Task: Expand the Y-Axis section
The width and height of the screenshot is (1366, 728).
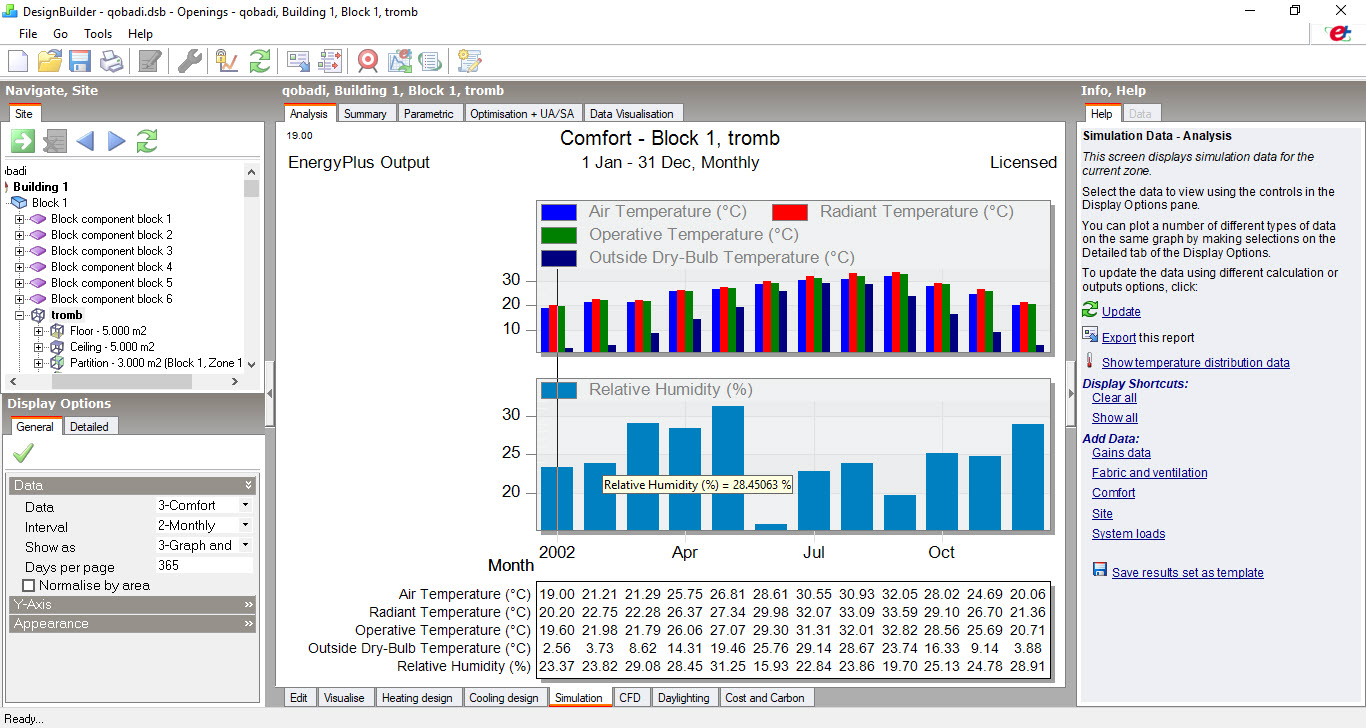Action: (x=132, y=605)
